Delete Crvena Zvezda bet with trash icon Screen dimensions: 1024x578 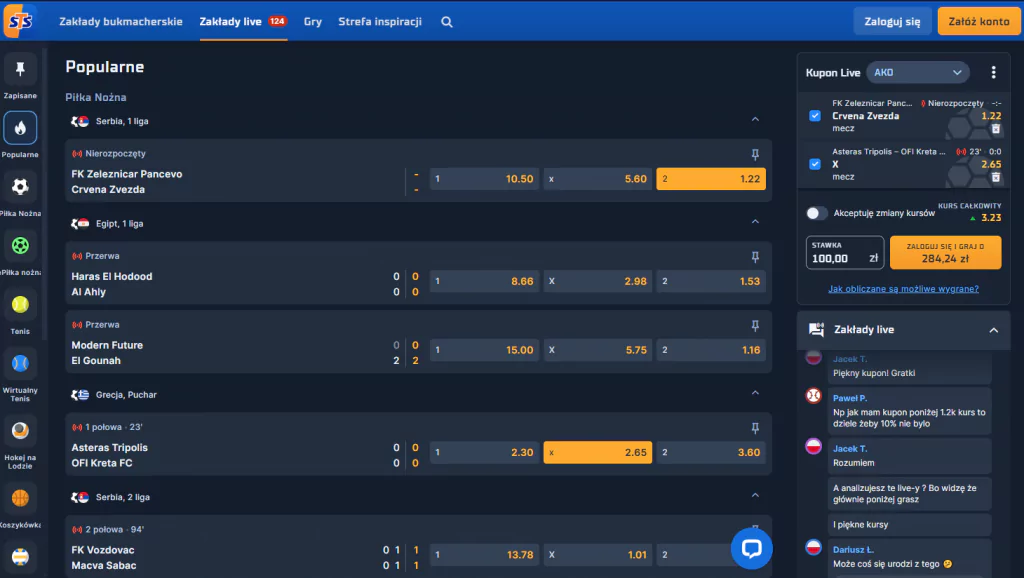coord(995,129)
